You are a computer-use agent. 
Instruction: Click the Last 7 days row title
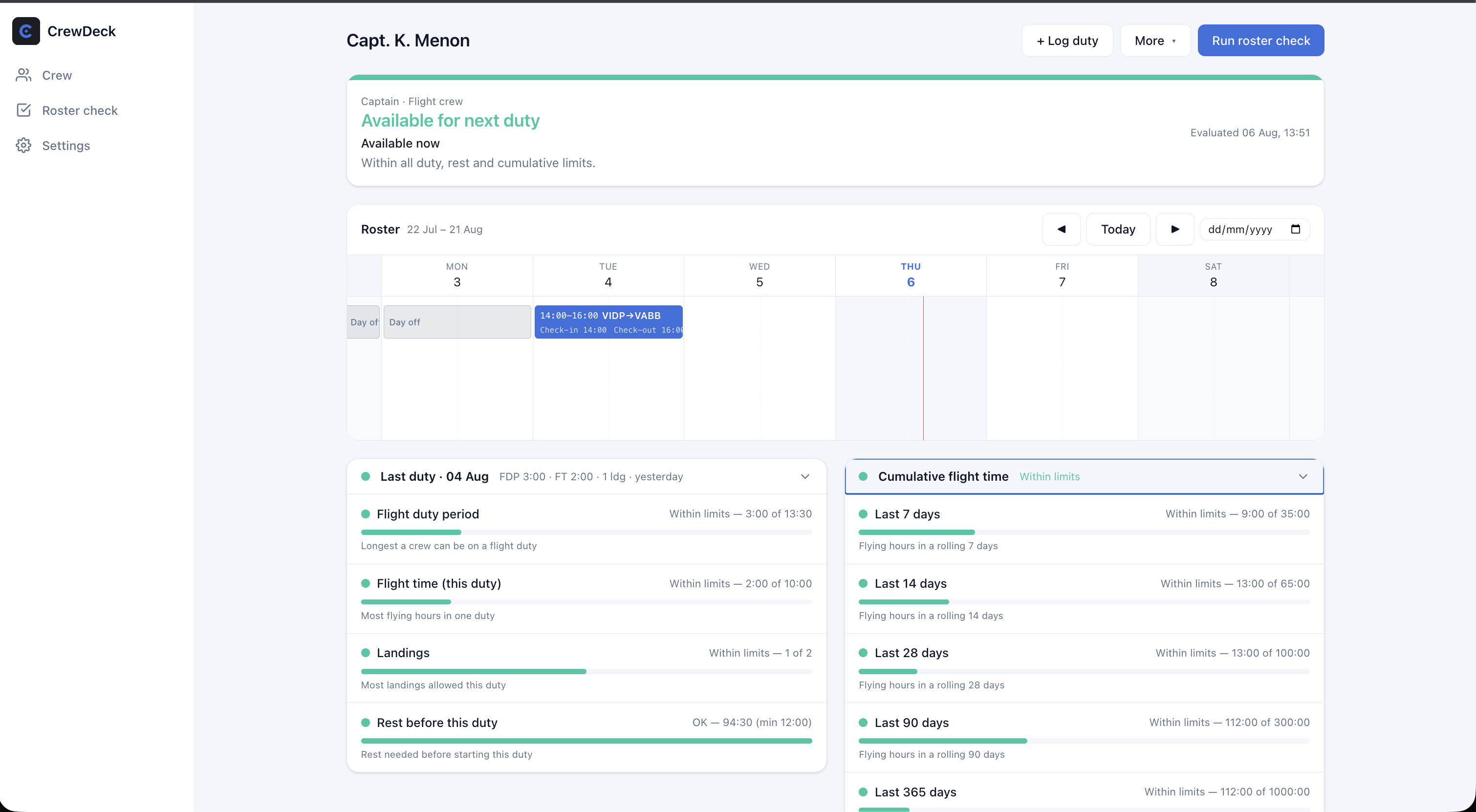point(907,513)
